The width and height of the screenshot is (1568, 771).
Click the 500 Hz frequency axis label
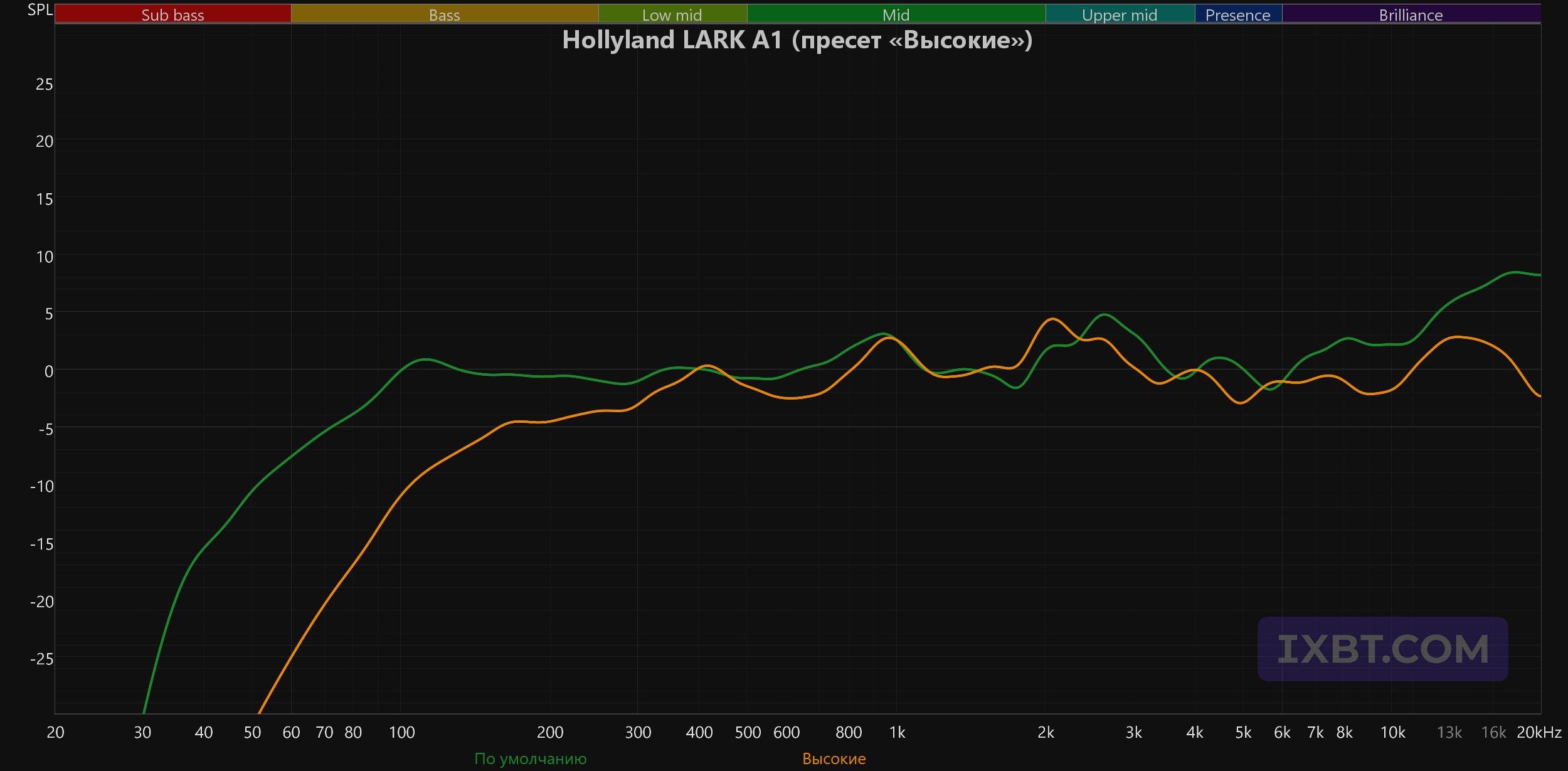tap(748, 732)
